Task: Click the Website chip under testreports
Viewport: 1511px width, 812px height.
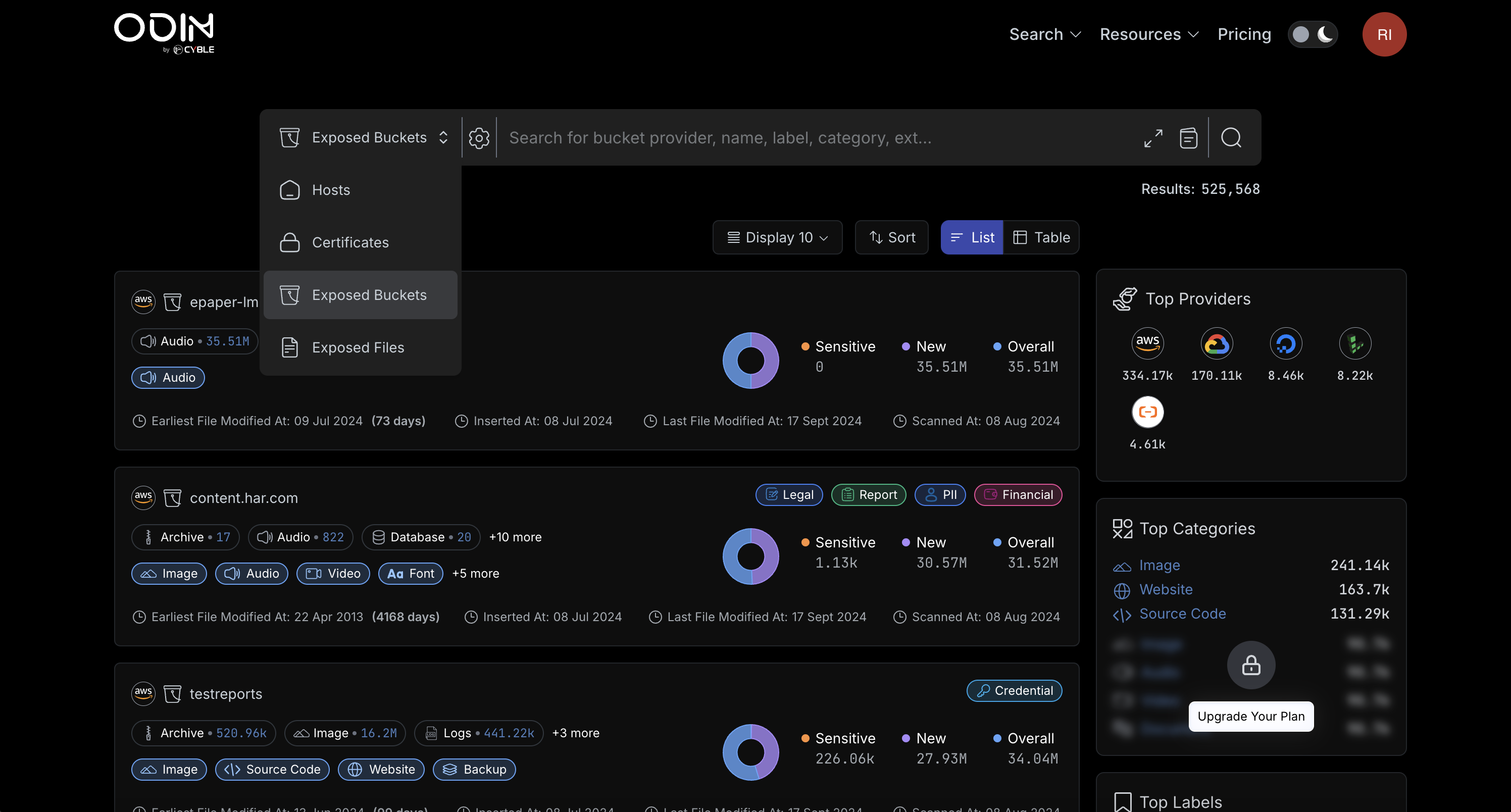Action: click(x=381, y=769)
